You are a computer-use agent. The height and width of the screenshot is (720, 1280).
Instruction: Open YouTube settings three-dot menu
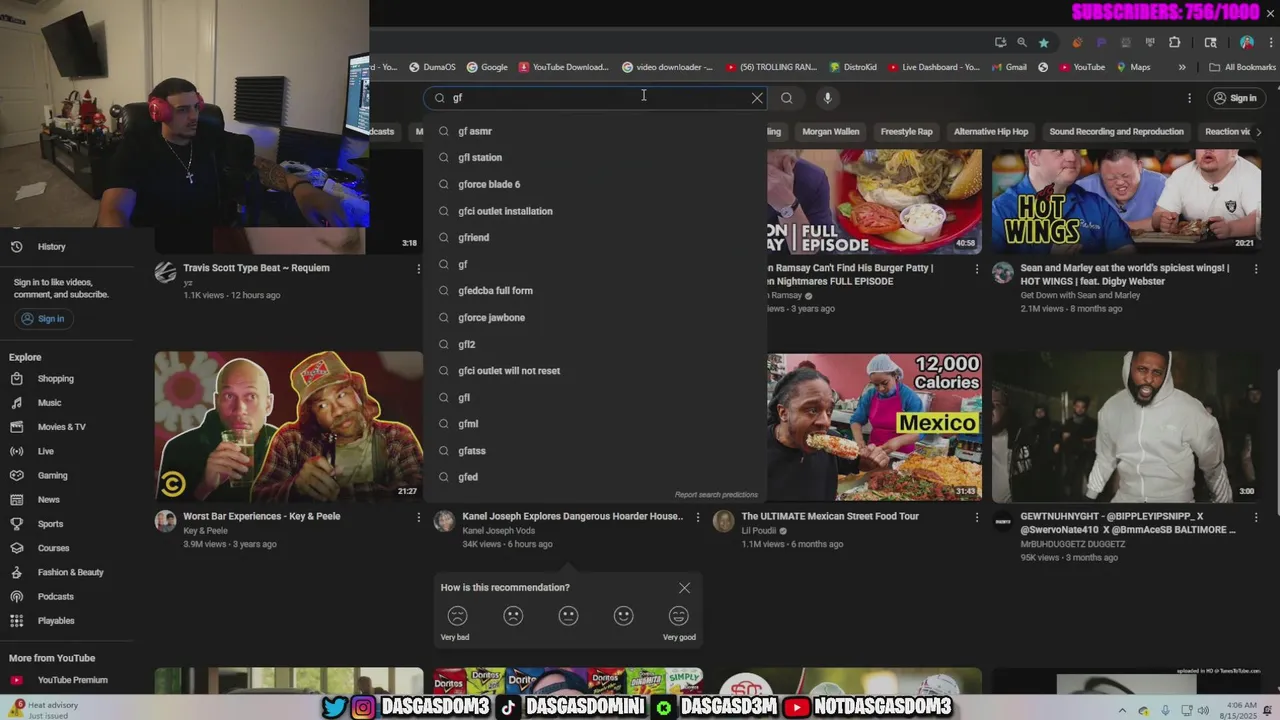(x=1189, y=98)
